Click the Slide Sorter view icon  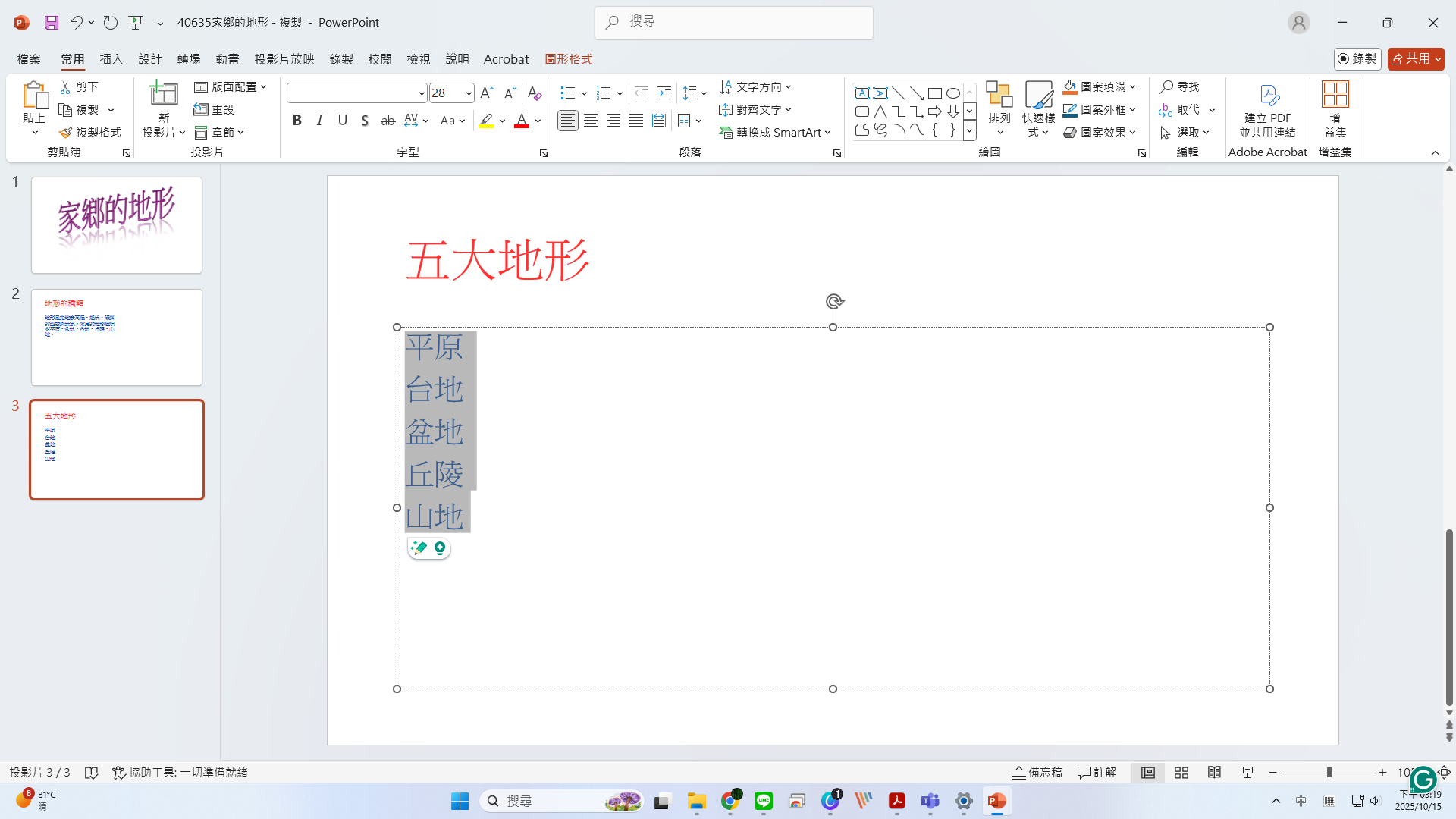1181,773
